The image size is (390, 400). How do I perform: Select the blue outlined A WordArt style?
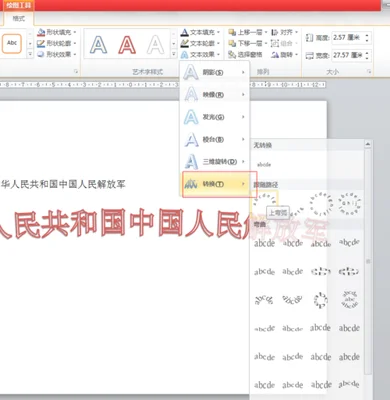(x=99, y=44)
